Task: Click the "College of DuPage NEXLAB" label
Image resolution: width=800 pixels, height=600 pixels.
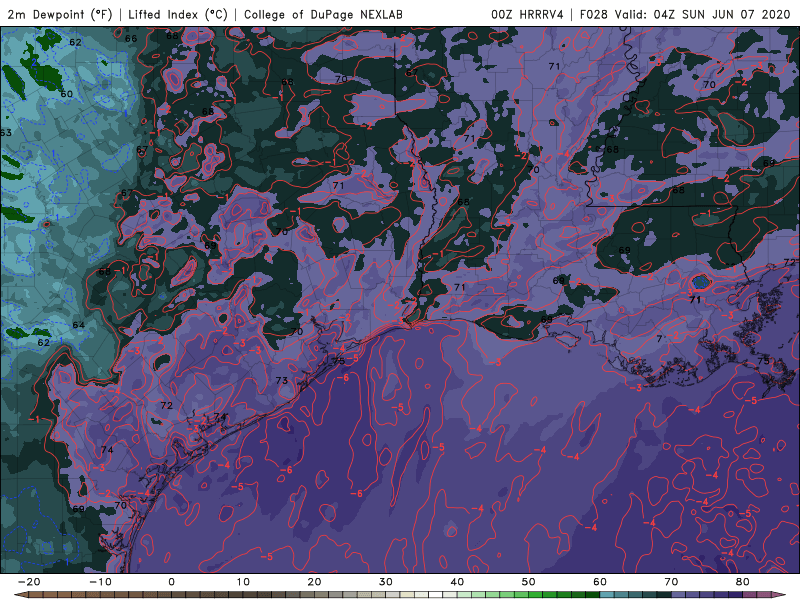Action: click(x=323, y=14)
